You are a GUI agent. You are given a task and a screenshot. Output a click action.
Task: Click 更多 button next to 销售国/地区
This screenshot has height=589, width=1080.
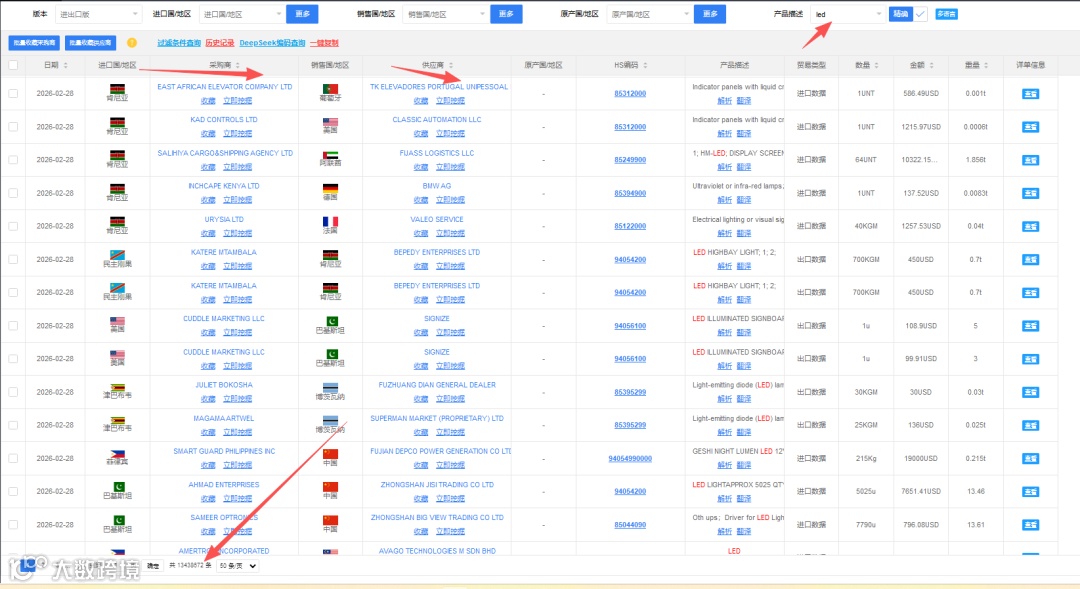506,14
